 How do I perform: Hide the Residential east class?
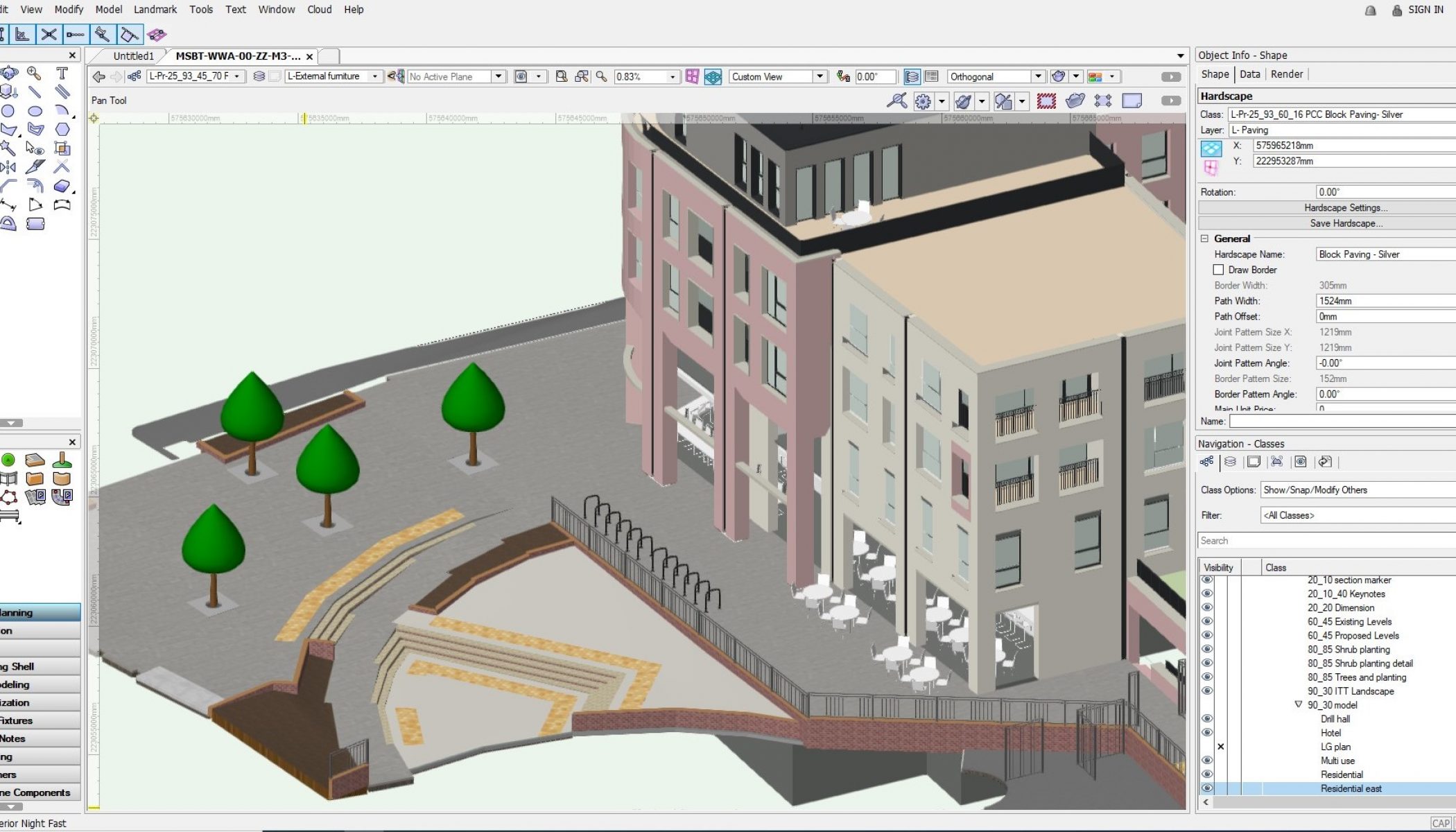1207,788
